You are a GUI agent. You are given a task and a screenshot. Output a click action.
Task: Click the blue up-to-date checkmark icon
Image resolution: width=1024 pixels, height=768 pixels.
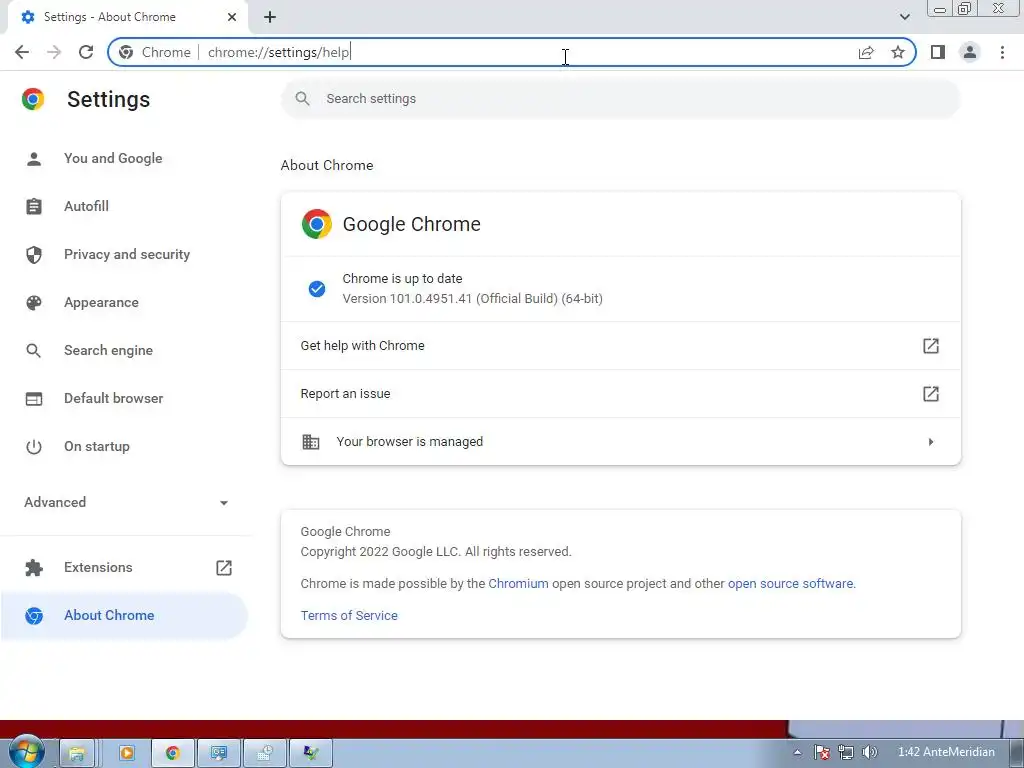317,289
